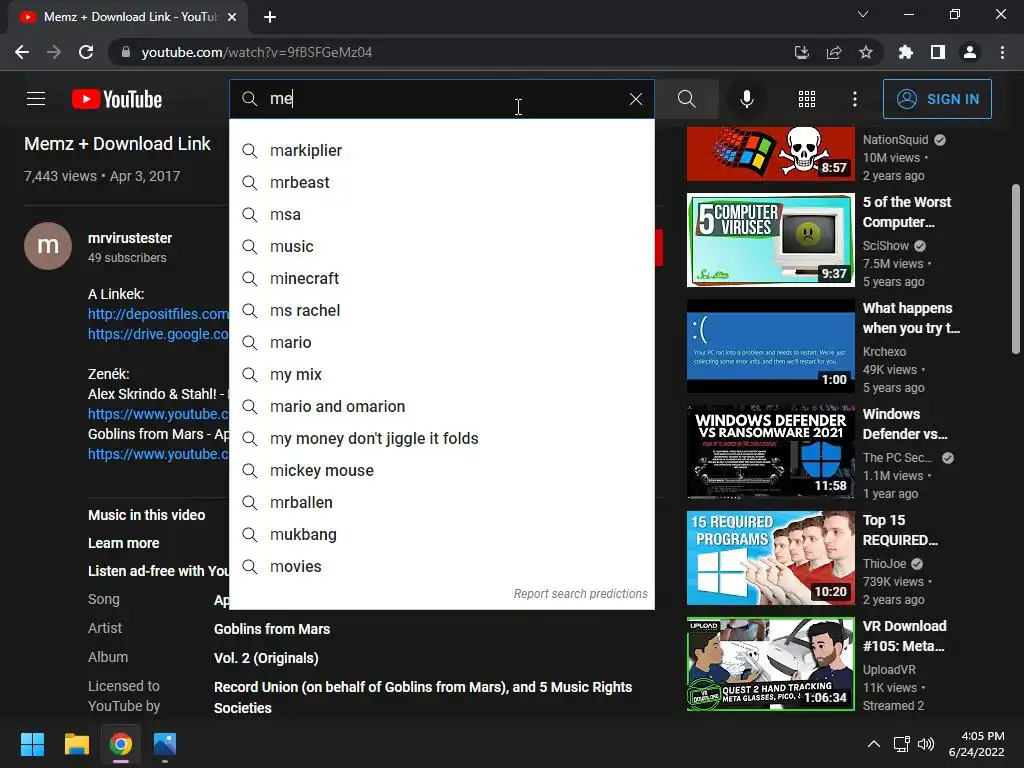
Task: Open the YouTube apps grid
Action: pyautogui.click(x=807, y=99)
